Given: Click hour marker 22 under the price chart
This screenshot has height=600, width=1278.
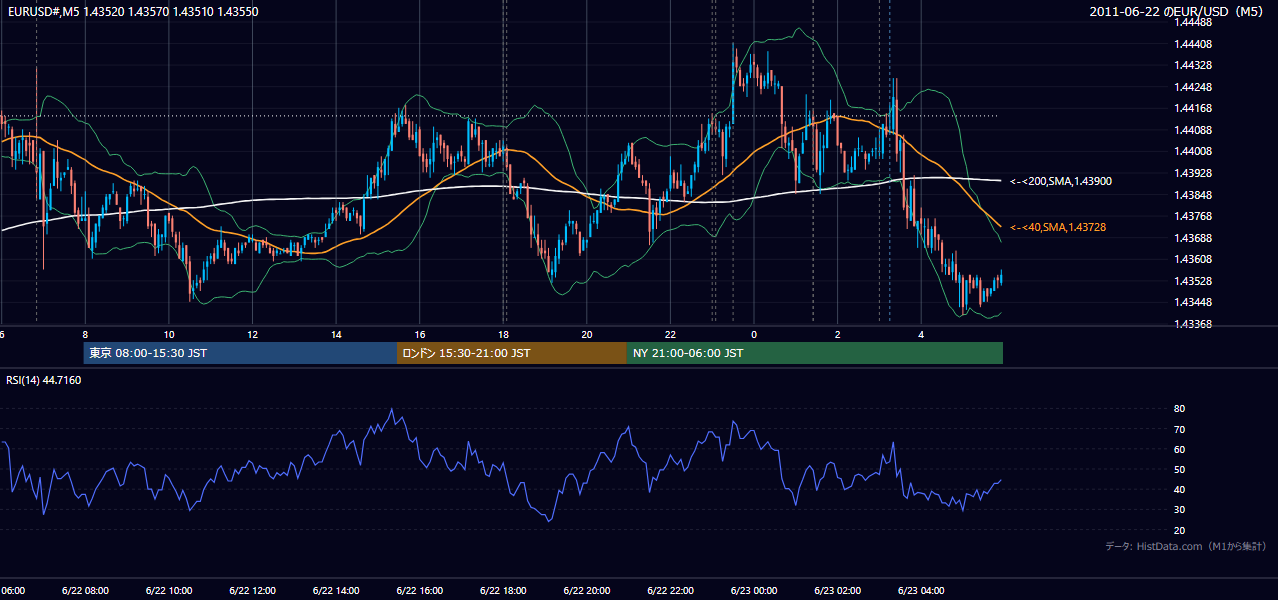Looking at the screenshot, I should click(x=671, y=334).
